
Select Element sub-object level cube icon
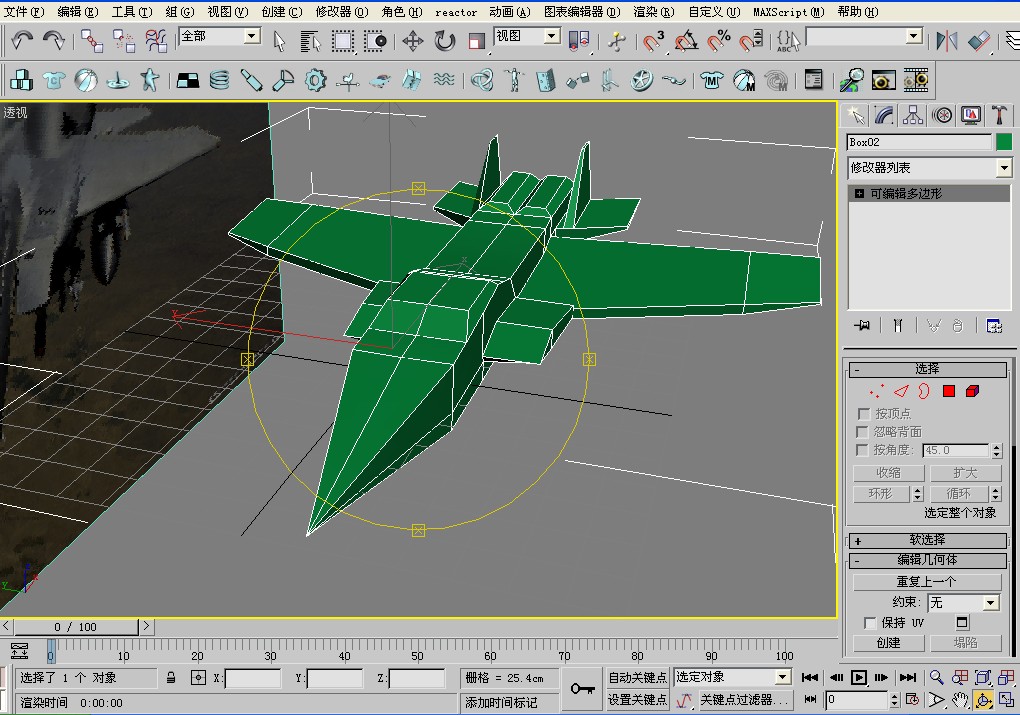point(973,391)
